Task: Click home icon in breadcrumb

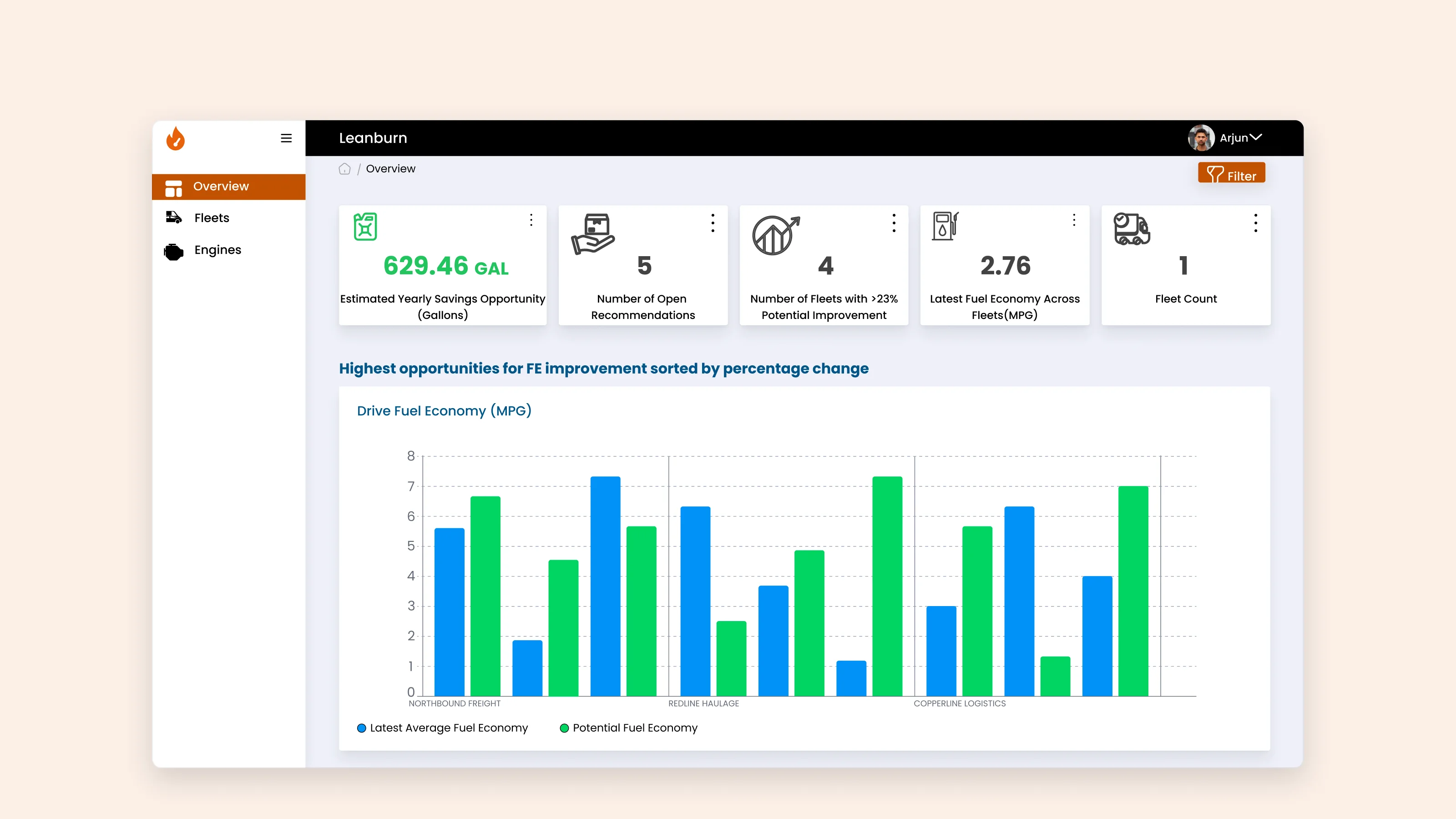Action: click(x=344, y=169)
